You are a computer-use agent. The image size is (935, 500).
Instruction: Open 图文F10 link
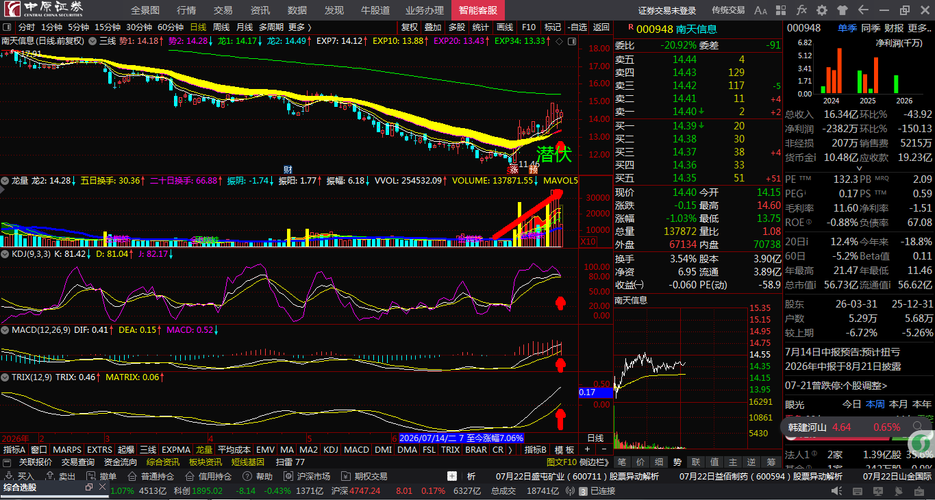pyautogui.click(x=562, y=462)
